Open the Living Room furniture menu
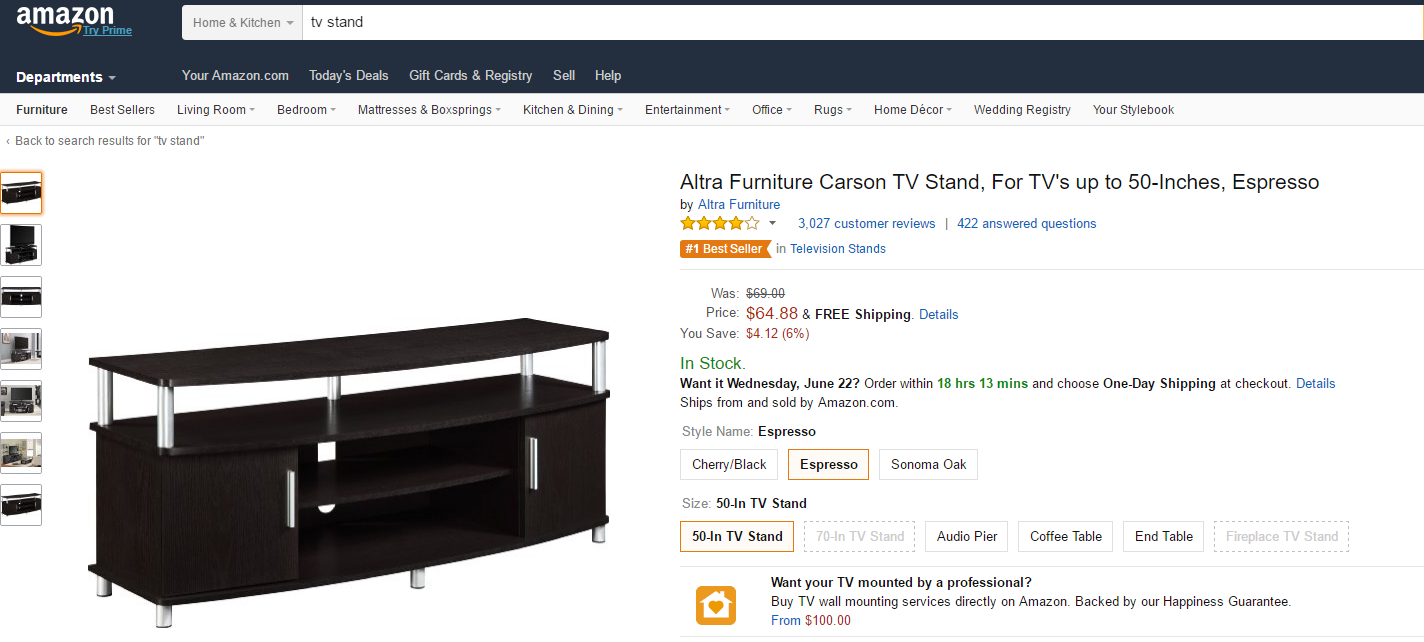1424x642 pixels. [215, 110]
